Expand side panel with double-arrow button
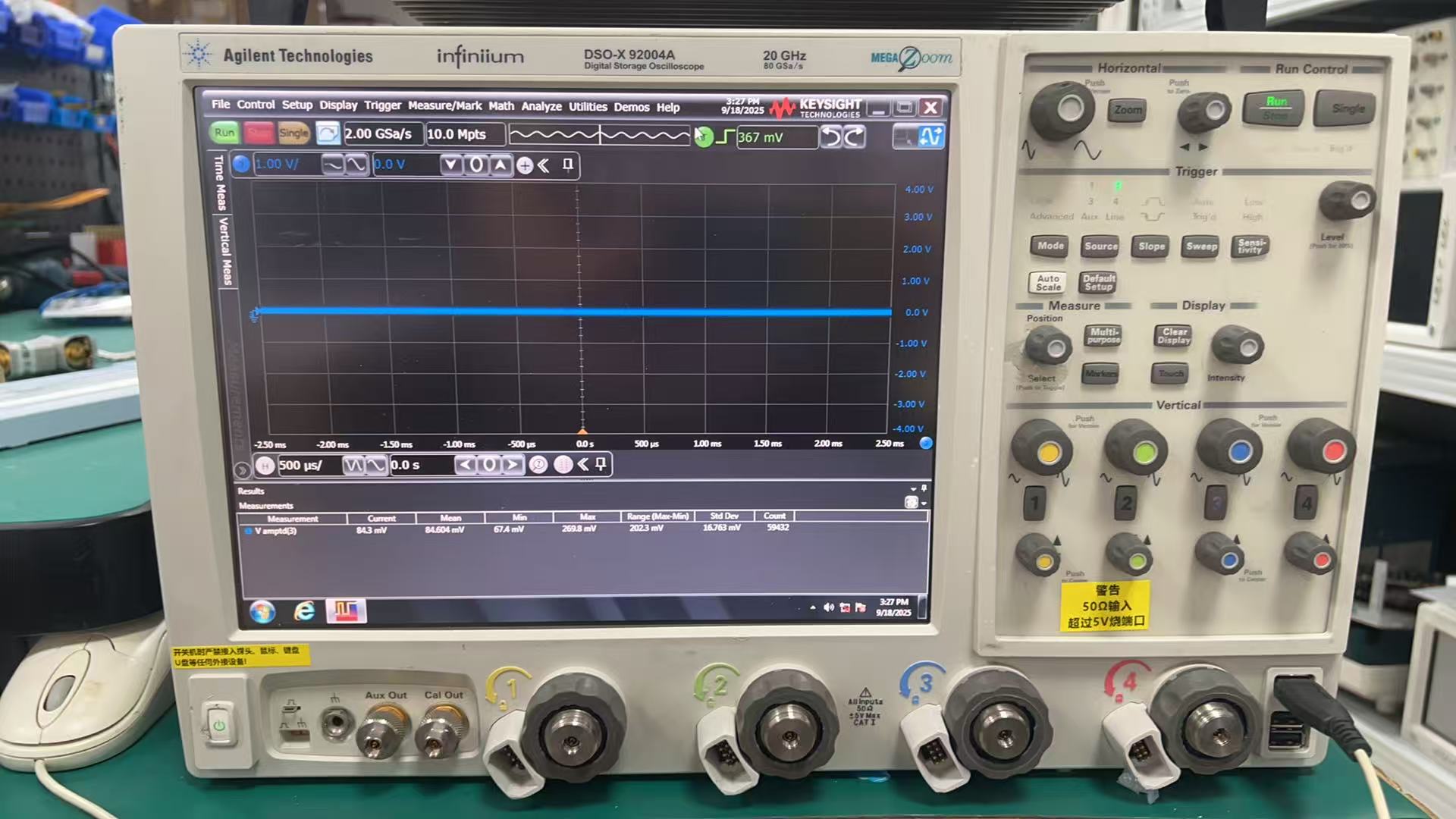 point(242,470)
